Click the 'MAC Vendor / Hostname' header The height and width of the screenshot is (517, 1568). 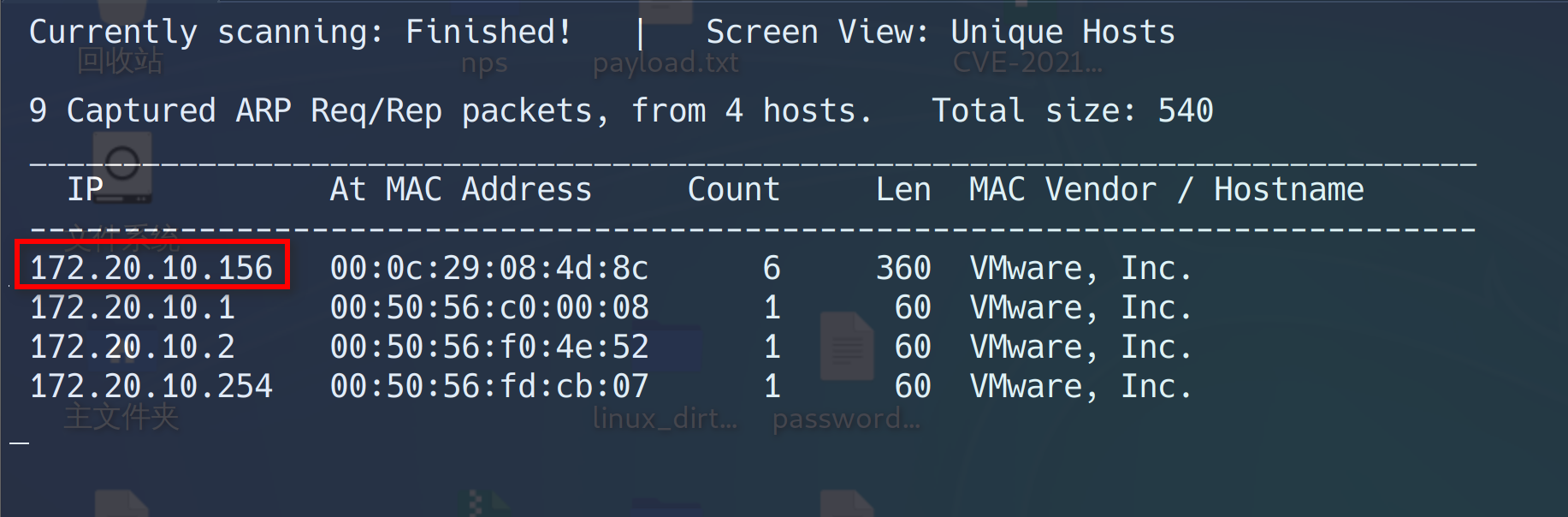[x=1166, y=189]
